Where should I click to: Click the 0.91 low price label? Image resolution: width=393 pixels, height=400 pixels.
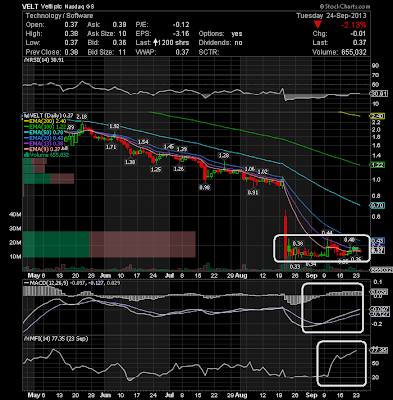253,193
